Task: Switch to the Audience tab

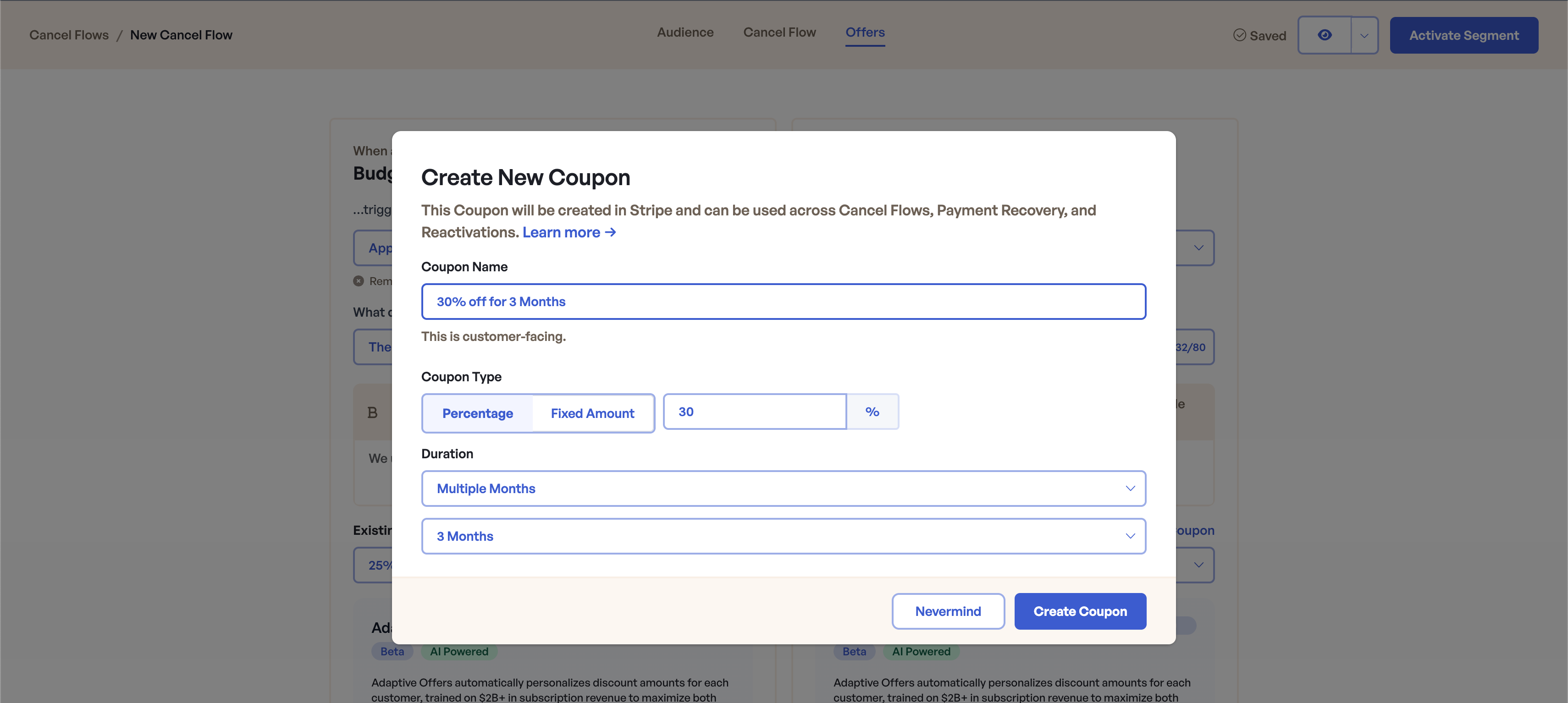Action: pyautogui.click(x=685, y=32)
